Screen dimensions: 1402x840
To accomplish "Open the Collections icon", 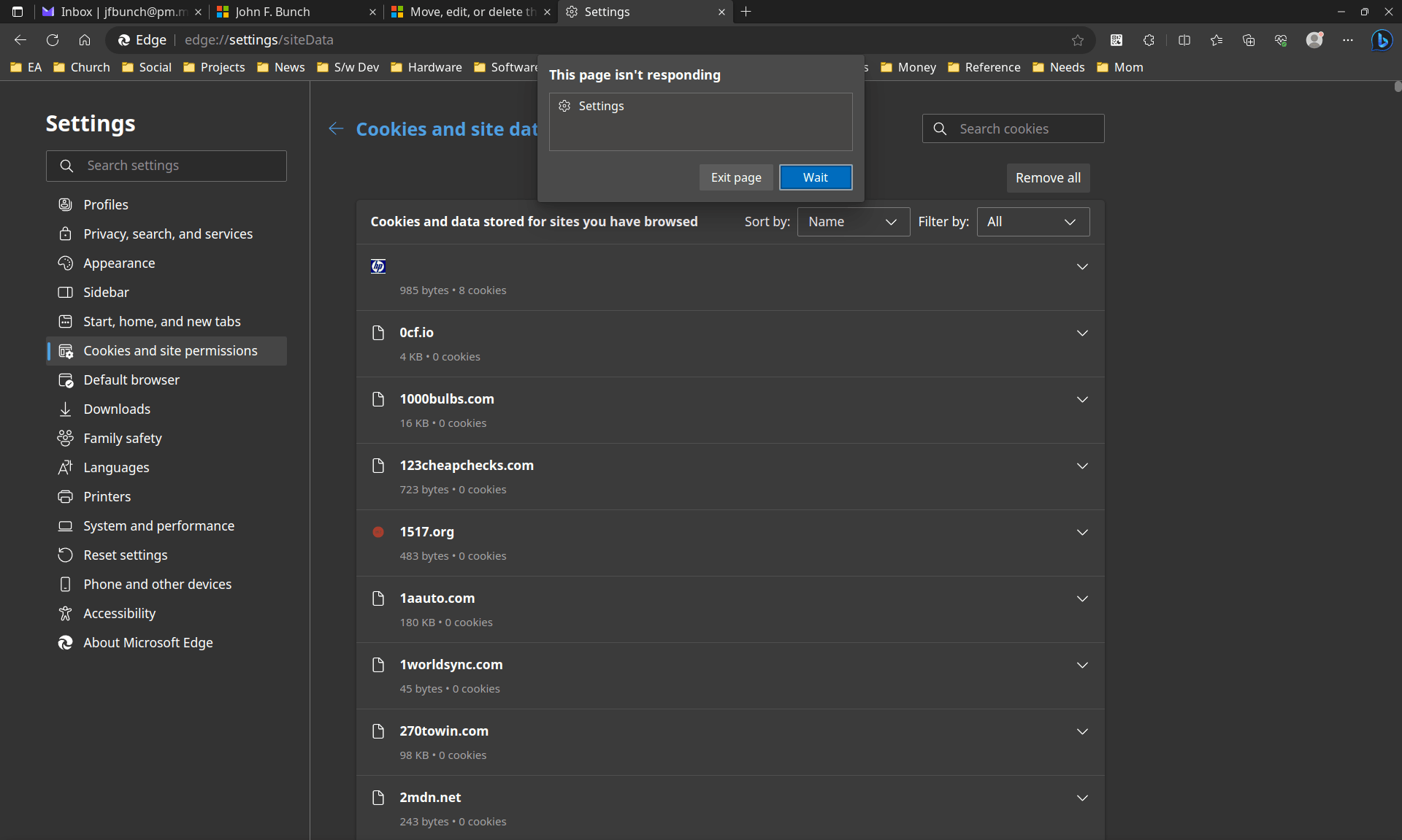I will [1249, 40].
